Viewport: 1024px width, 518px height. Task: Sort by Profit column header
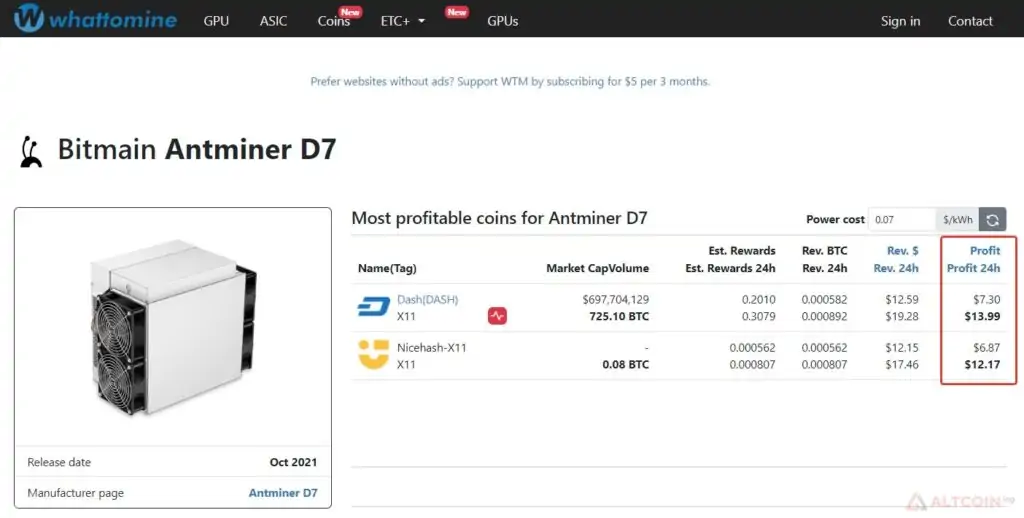click(985, 250)
